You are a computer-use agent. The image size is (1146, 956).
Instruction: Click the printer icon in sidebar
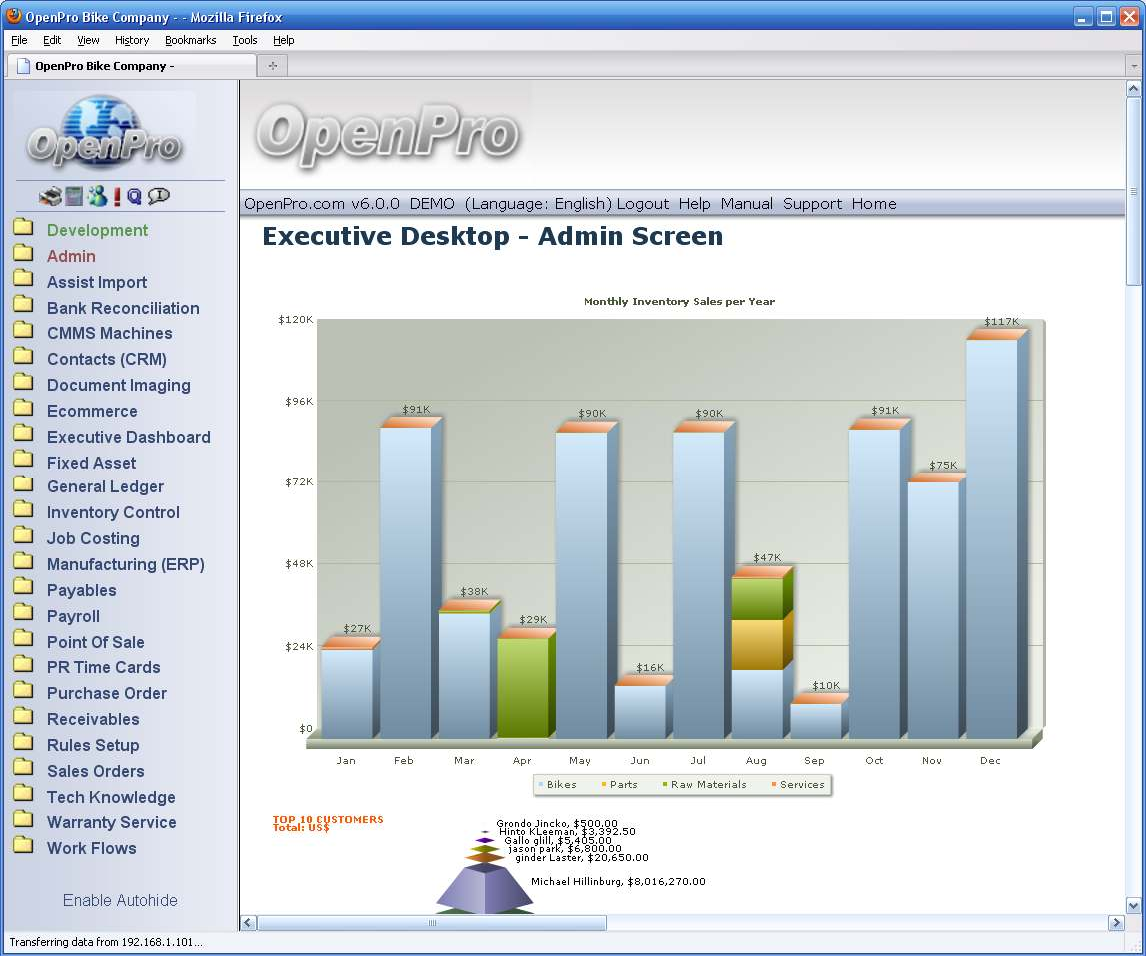coord(50,196)
